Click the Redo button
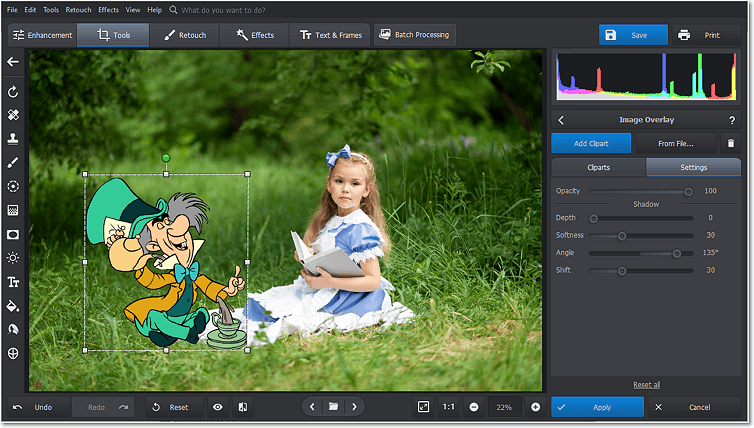The image size is (754, 428). (103, 407)
